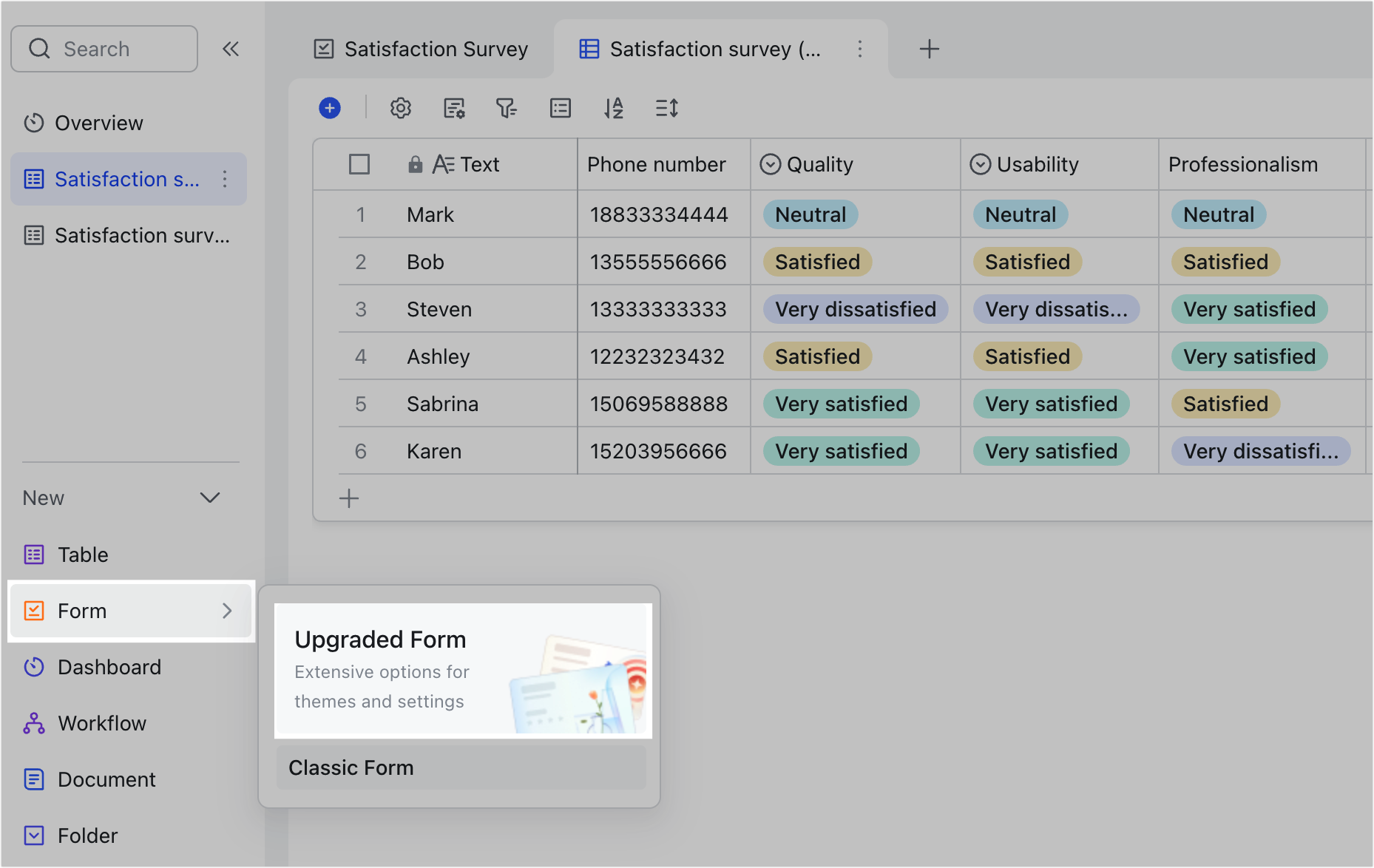The width and height of the screenshot is (1374, 868).
Task: Create a new Workflow from the sidebar
Action: [102, 723]
